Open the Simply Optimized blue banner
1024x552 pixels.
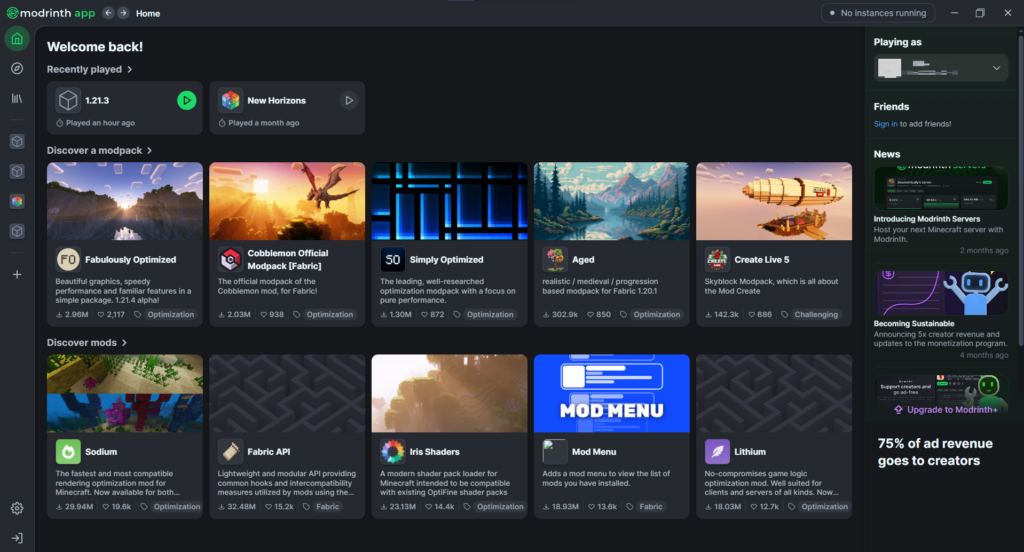[449, 201]
